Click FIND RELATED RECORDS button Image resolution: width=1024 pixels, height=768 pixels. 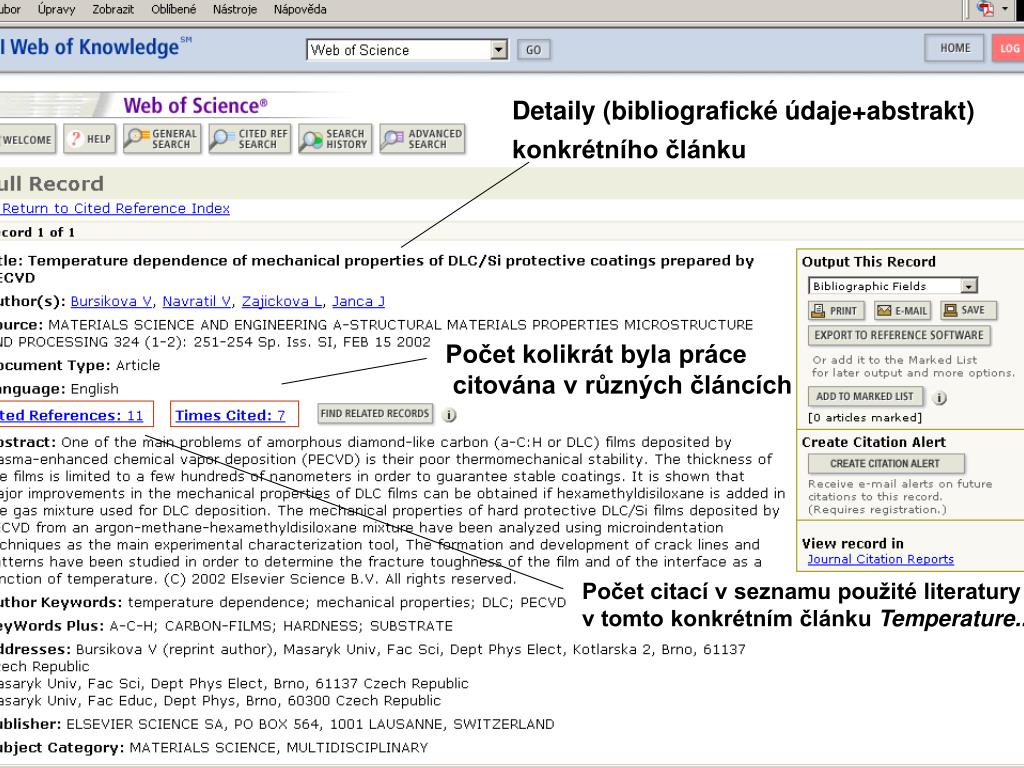376,413
